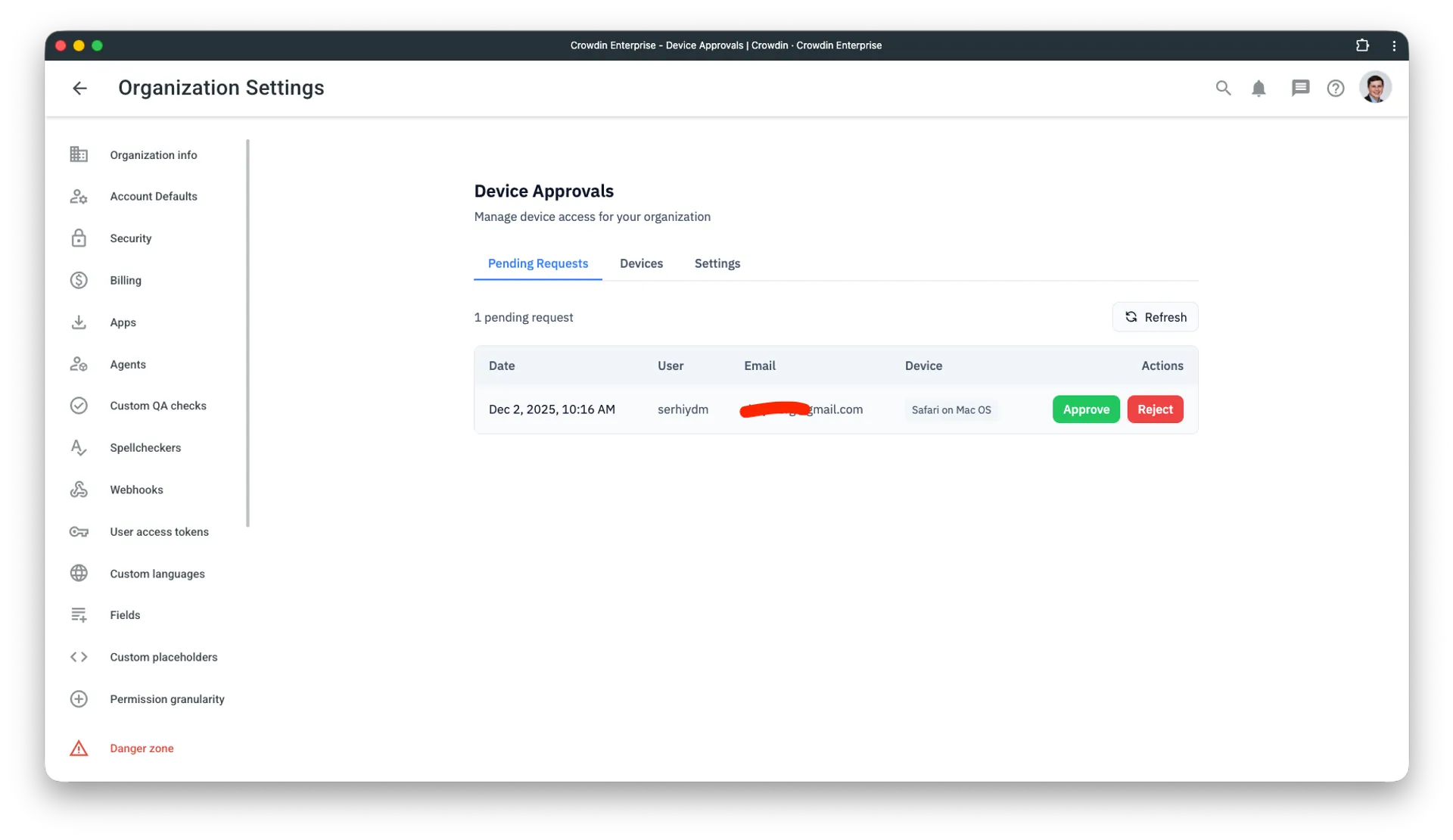Open the Spellcheckers section
Image resolution: width=1453 pixels, height=840 pixels.
pyautogui.click(x=145, y=447)
